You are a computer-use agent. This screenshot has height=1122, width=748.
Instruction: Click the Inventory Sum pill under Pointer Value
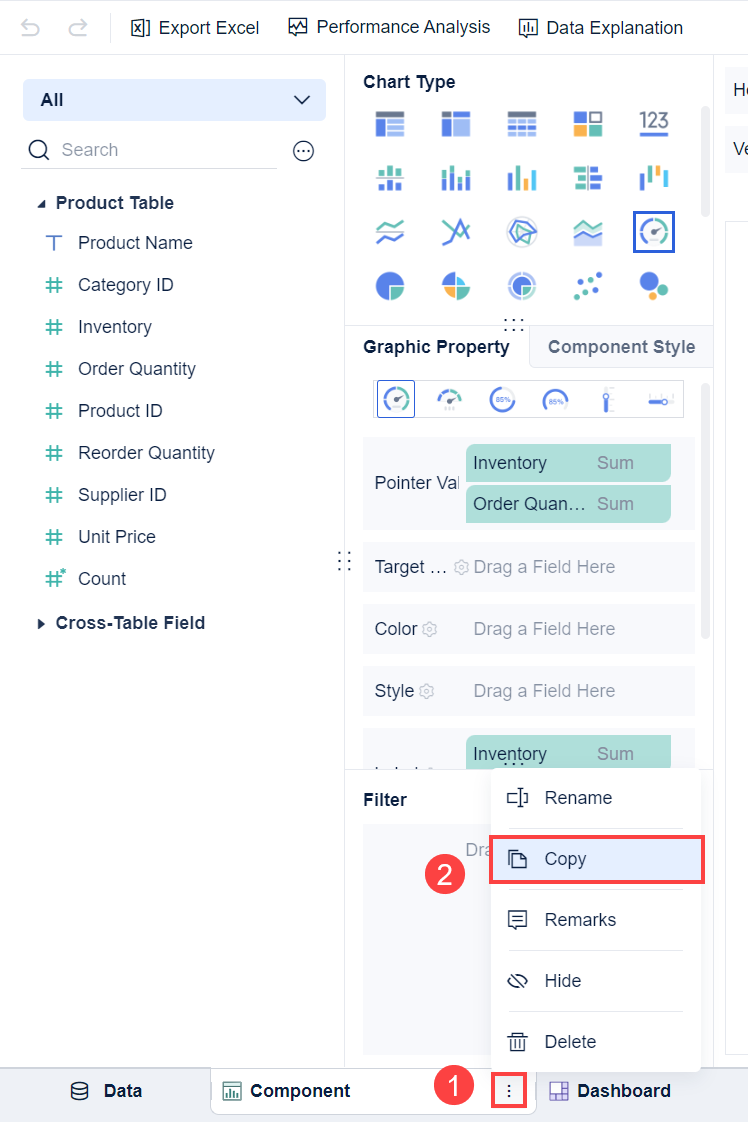[567, 462]
